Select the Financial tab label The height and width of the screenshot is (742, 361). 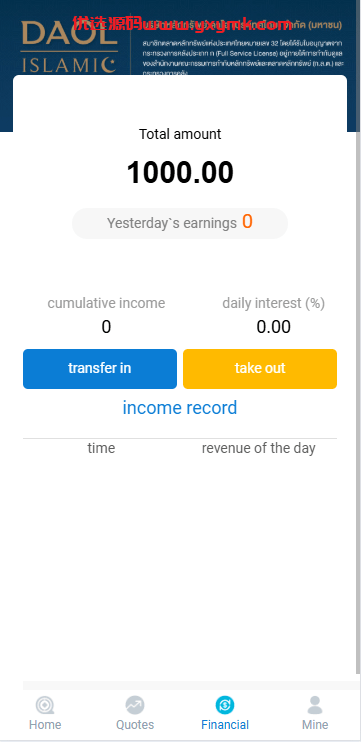[x=225, y=725]
